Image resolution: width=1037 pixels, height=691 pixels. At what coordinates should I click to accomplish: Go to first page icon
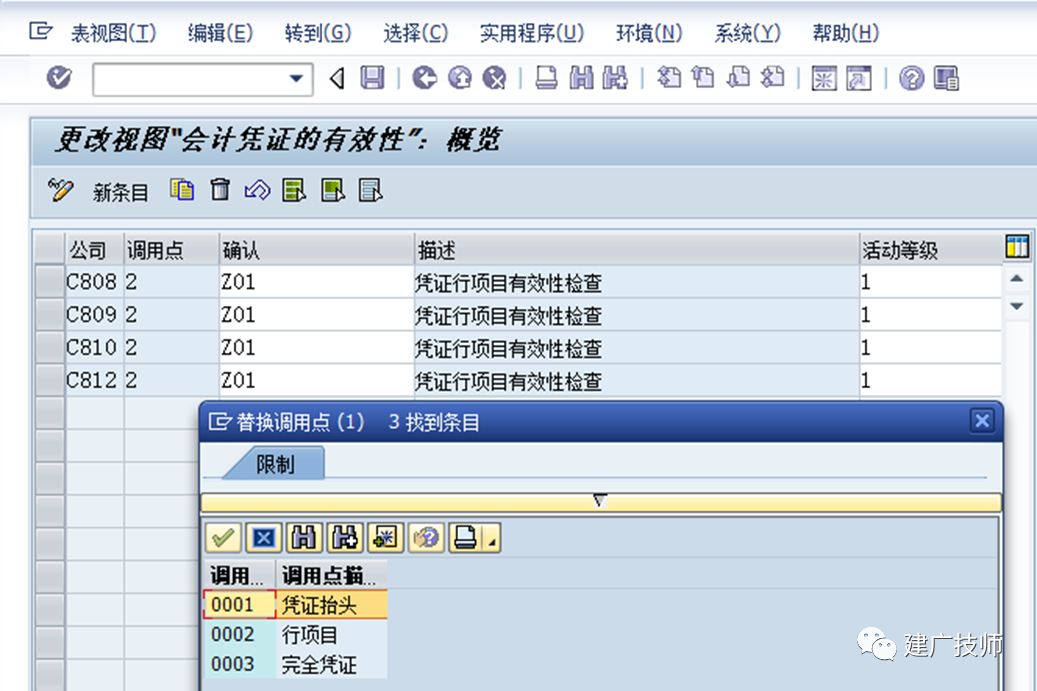(x=669, y=78)
